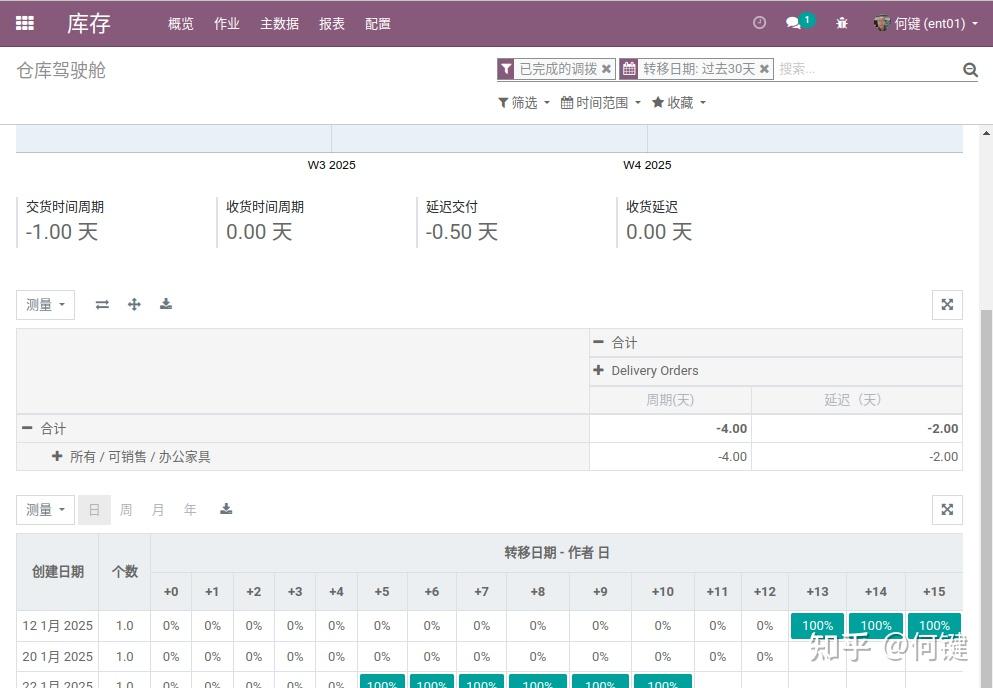
Task: Open the apps grid menu icon
Action: pyautogui.click(x=24, y=23)
